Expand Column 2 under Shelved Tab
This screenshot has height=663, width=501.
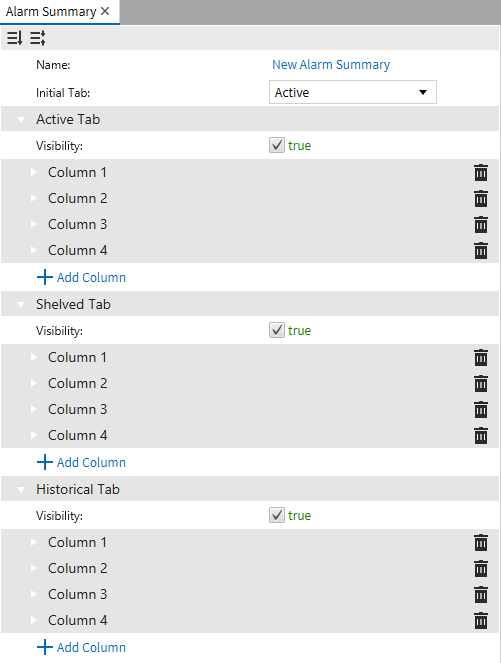[34, 384]
